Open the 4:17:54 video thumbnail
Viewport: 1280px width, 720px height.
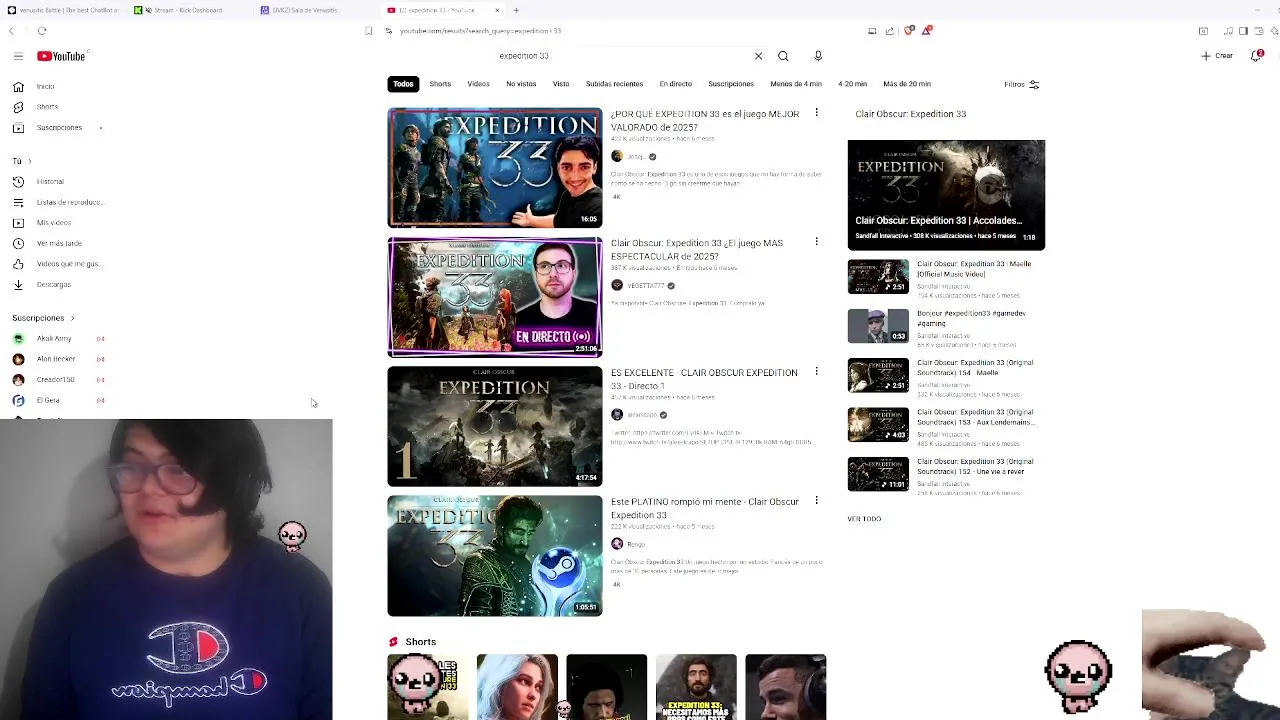[x=495, y=426]
